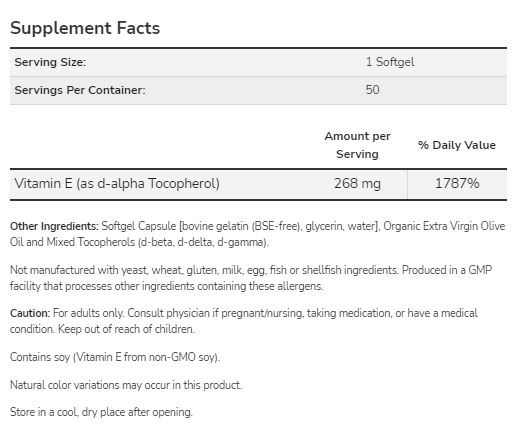Image resolution: width=517 pixels, height=426 pixels.
Task: Click the Contains soy statement
Action: [115, 357]
